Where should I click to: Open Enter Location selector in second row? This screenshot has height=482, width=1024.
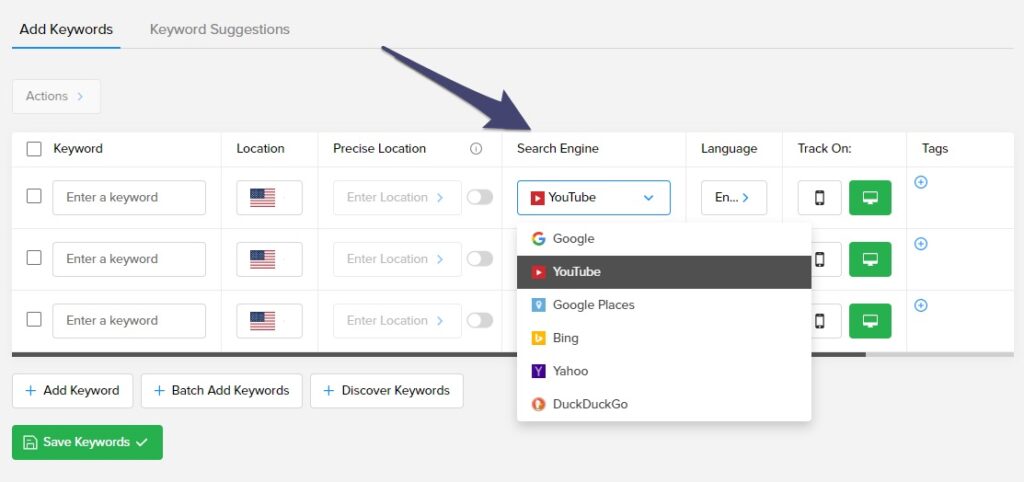397,259
